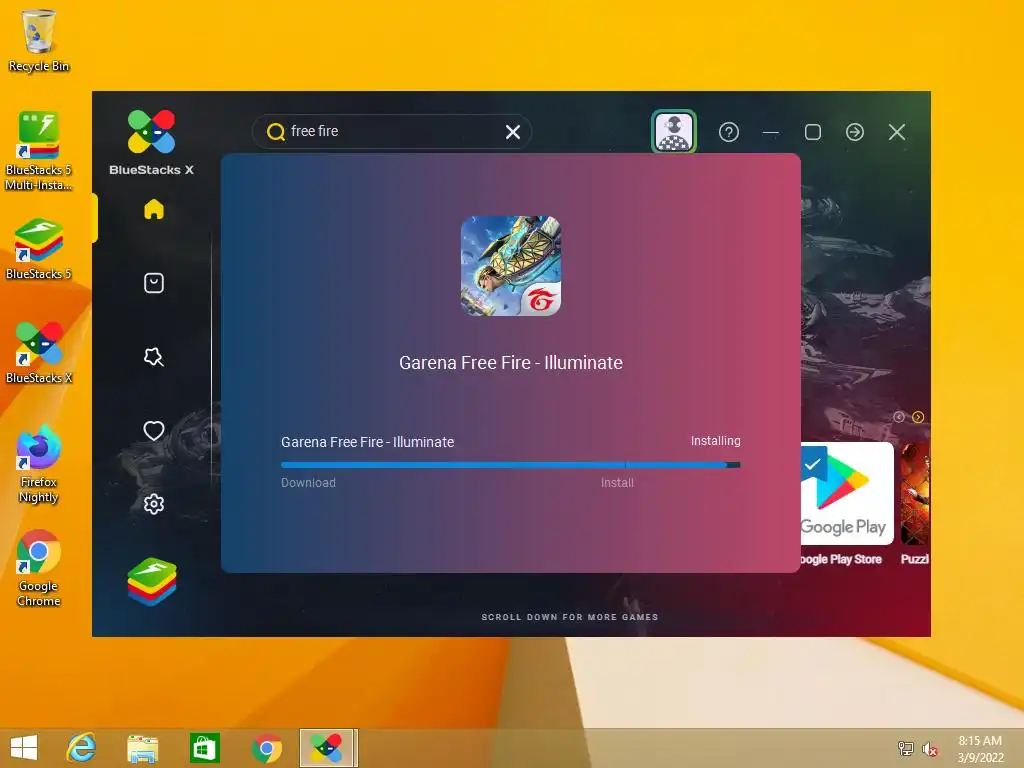Image resolution: width=1024 pixels, height=768 pixels.
Task: Select the BlueStacks 5 desktop shortcut
Action: point(39,249)
